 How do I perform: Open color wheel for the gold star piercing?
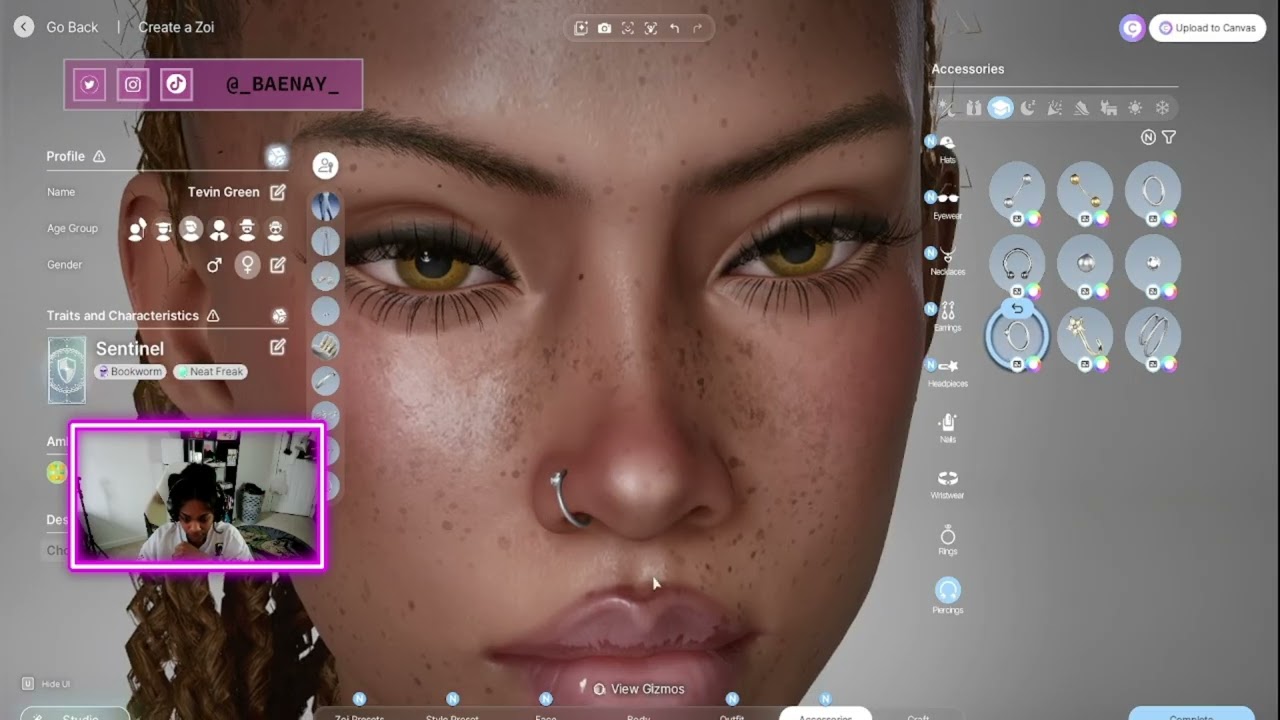point(1101,364)
